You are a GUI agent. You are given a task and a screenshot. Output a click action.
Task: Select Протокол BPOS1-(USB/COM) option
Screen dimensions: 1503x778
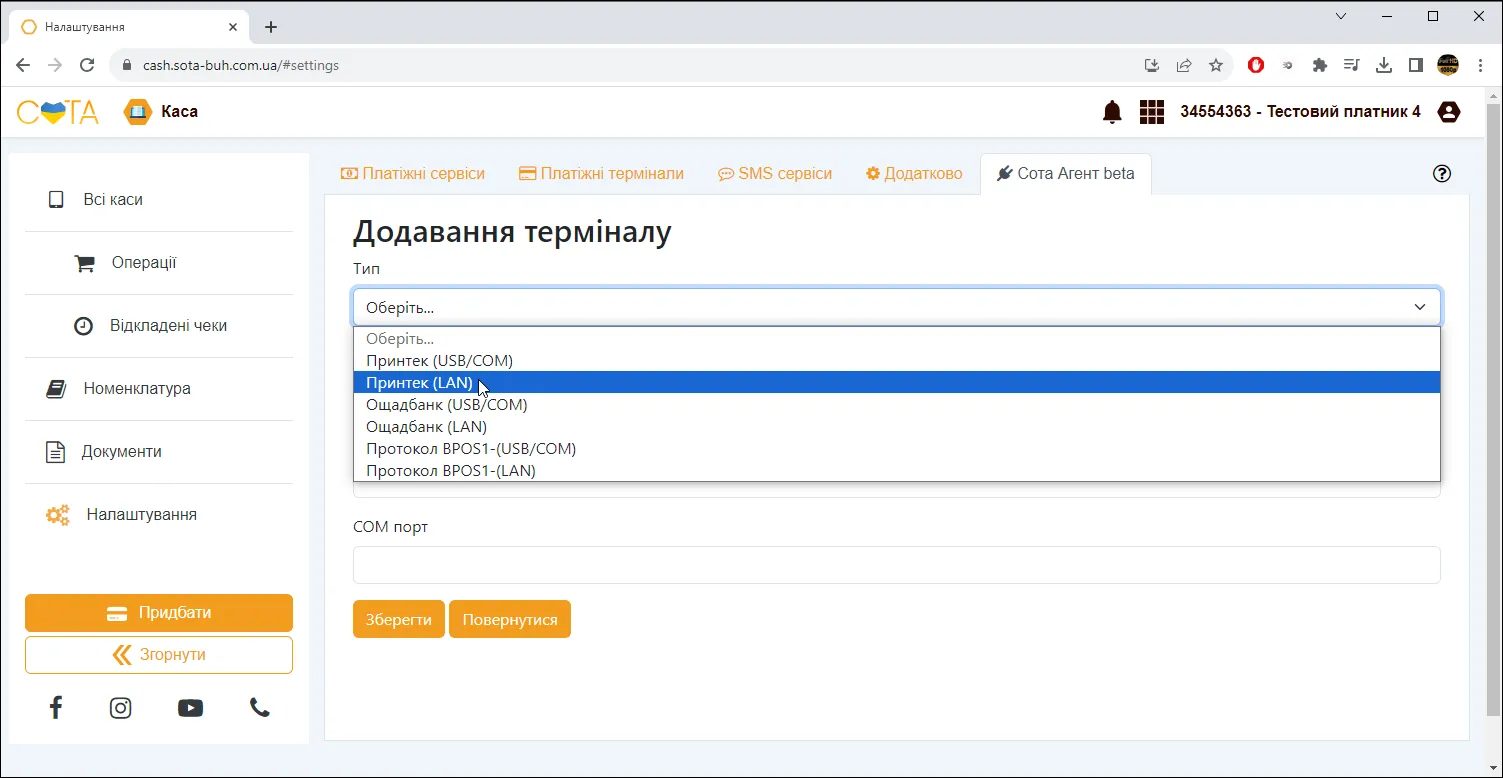(x=897, y=448)
